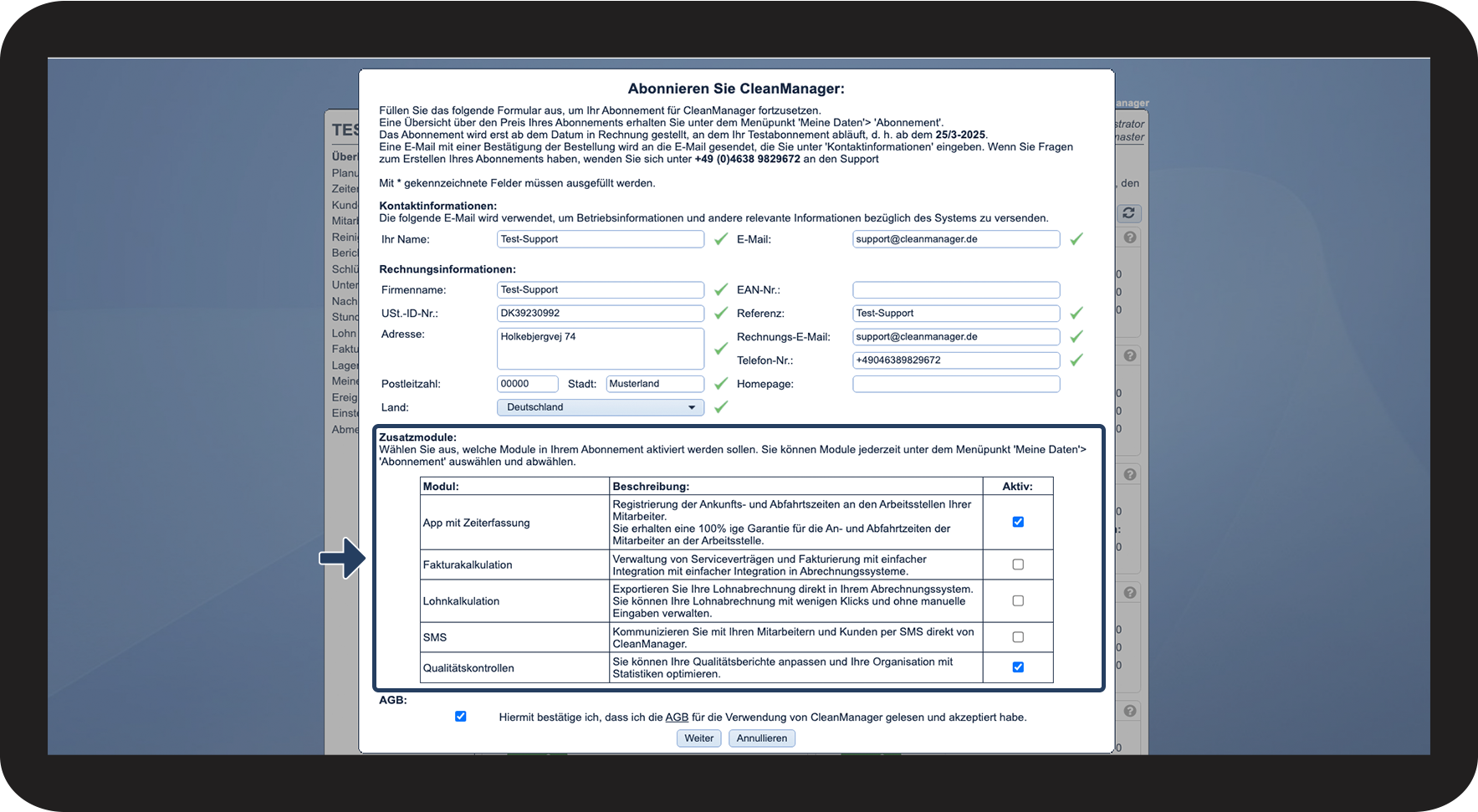The width and height of the screenshot is (1478, 812).
Task: Click the Qualitätskontrollen description text
Action: tap(783, 668)
